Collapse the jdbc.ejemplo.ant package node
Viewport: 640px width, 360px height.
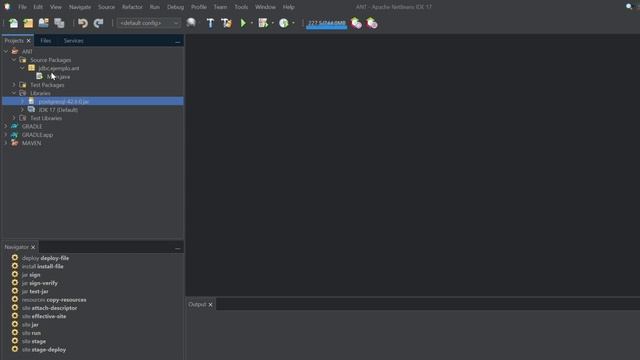click(x=22, y=68)
